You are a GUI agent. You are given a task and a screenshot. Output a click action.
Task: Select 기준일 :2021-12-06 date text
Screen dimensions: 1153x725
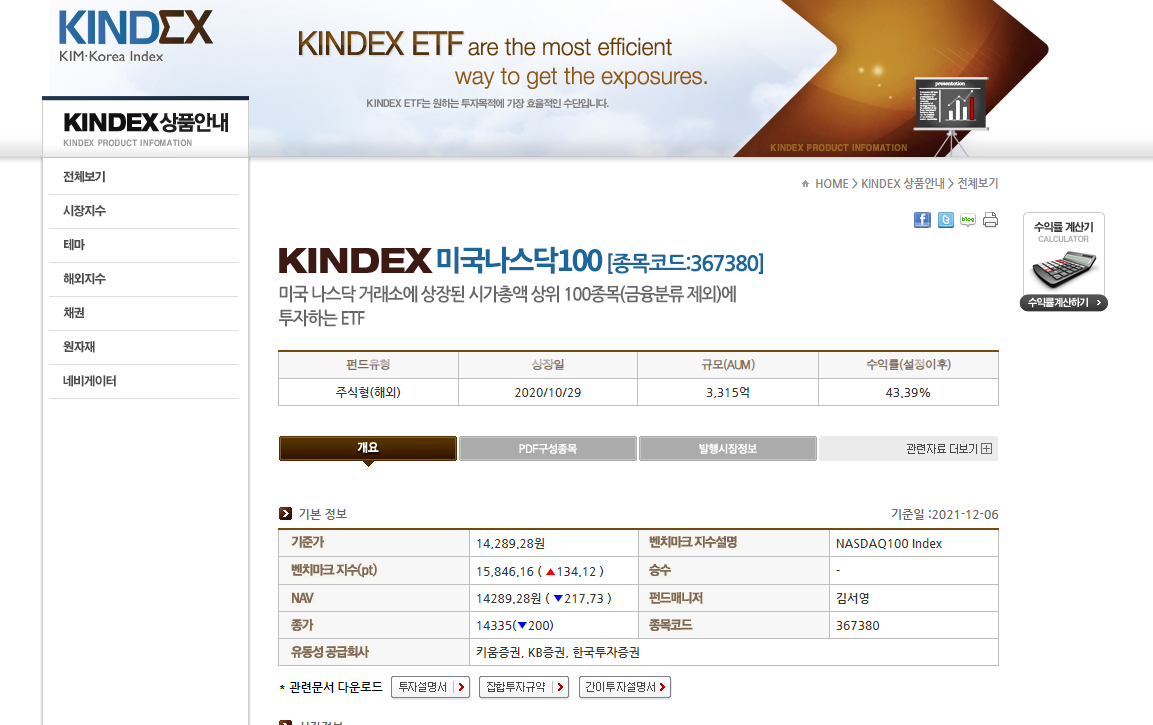[x=945, y=514]
